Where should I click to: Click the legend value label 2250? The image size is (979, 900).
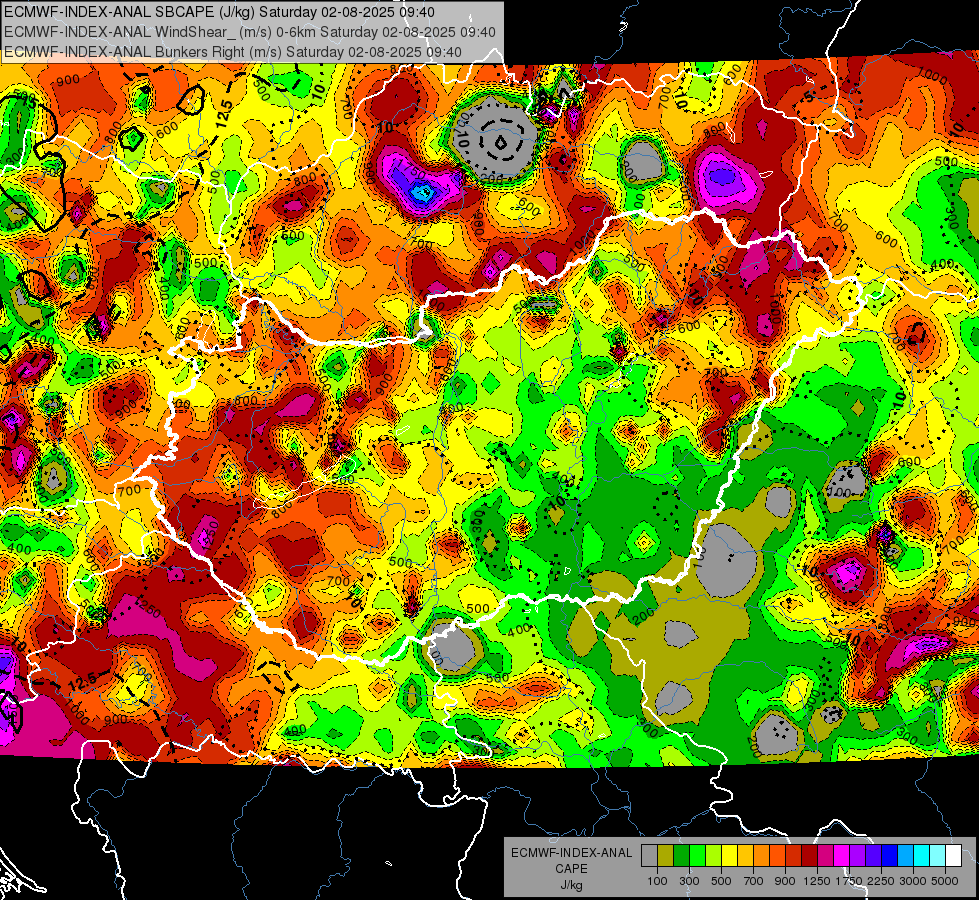(x=881, y=881)
